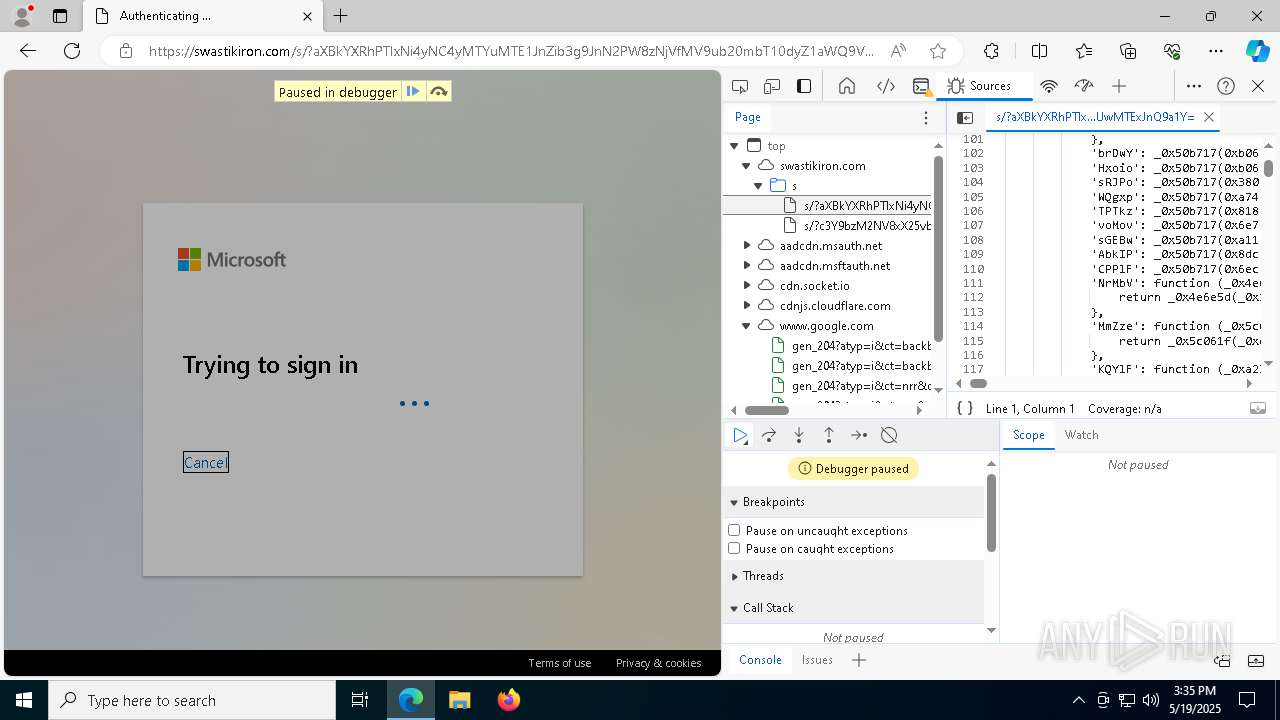Open the DevTools help icon

1226,86
